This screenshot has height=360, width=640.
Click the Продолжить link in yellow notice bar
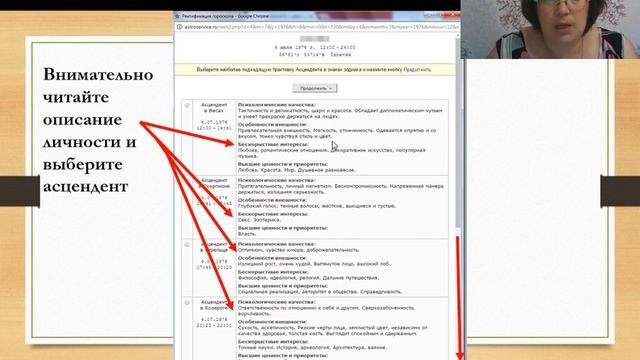click(417, 70)
